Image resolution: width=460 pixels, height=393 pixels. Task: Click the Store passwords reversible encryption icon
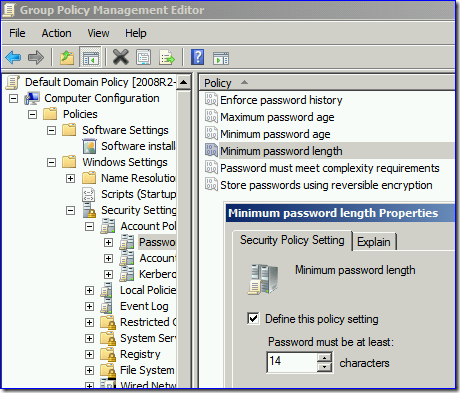tap(211, 184)
